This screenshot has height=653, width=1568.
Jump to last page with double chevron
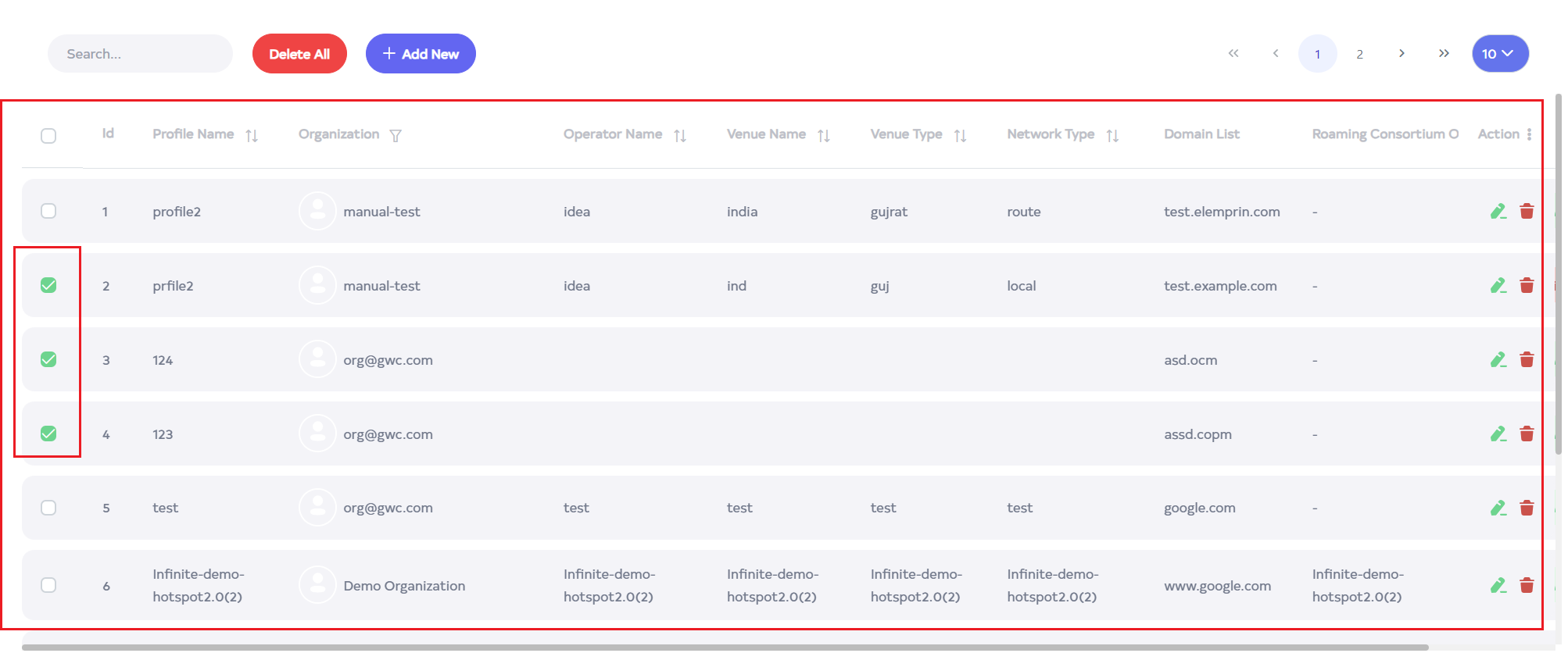[x=1444, y=54]
